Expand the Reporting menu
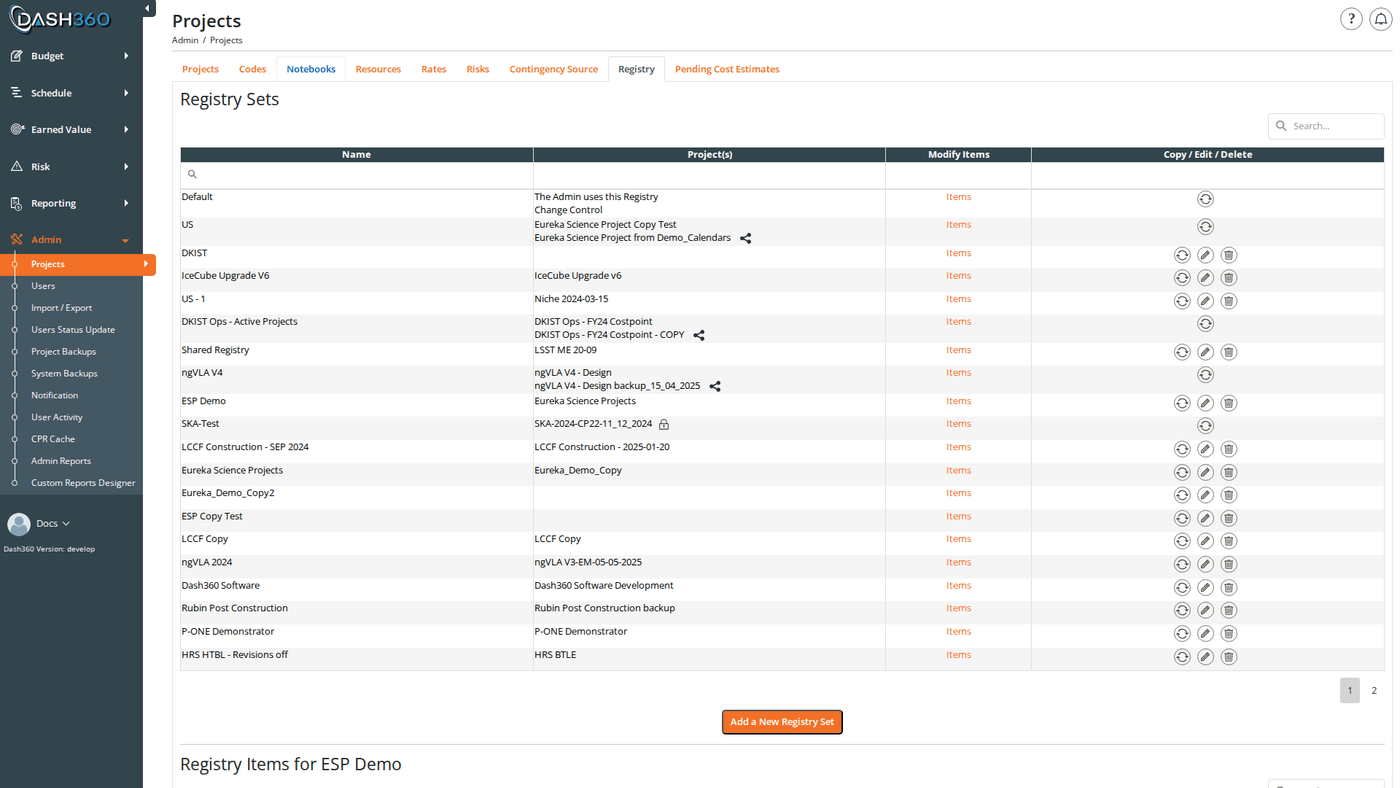The width and height of the screenshot is (1400, 788). pyautogui.click(x=71, y=203)
